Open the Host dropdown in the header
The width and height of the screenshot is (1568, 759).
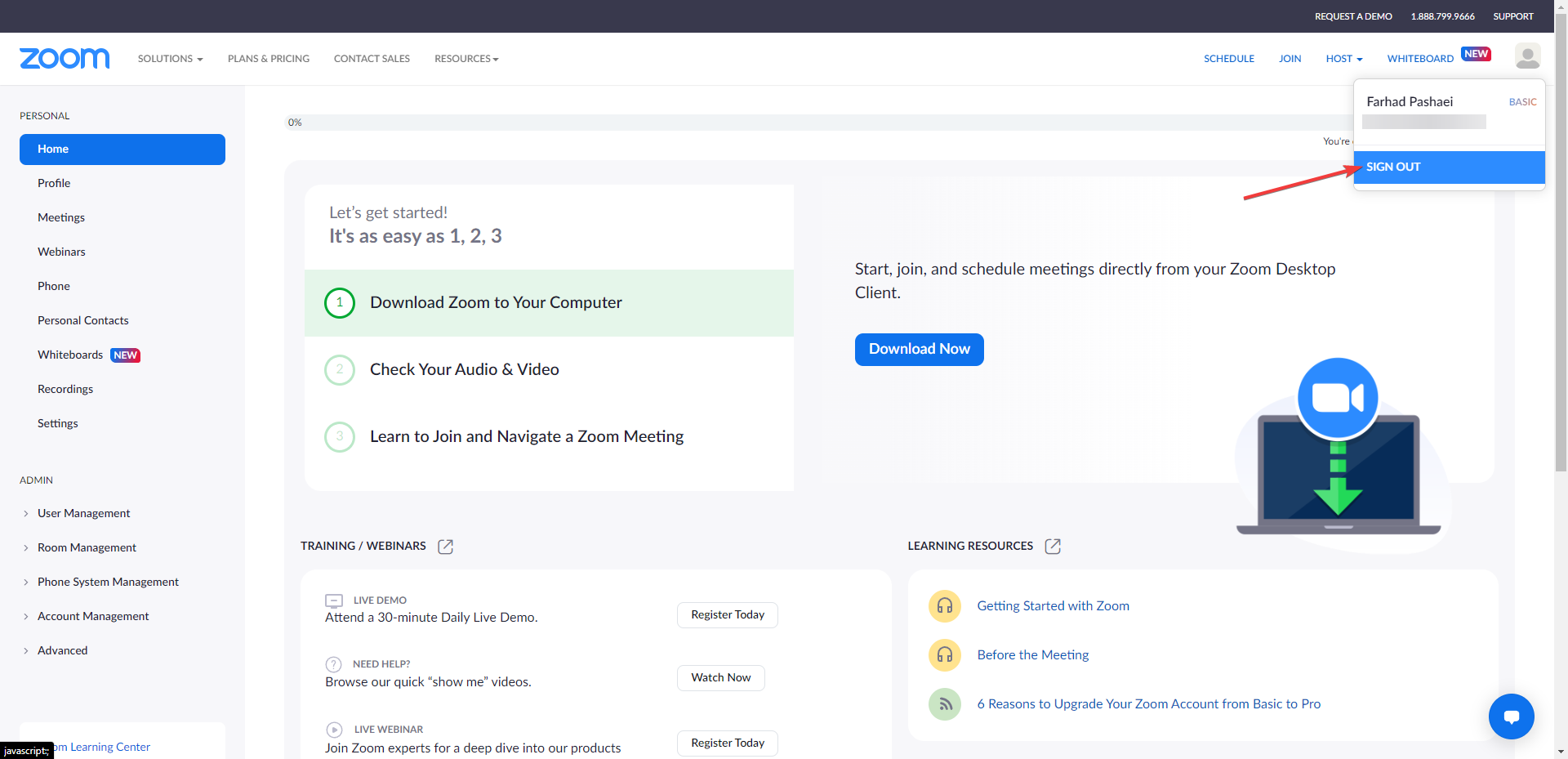[1343, 59]
